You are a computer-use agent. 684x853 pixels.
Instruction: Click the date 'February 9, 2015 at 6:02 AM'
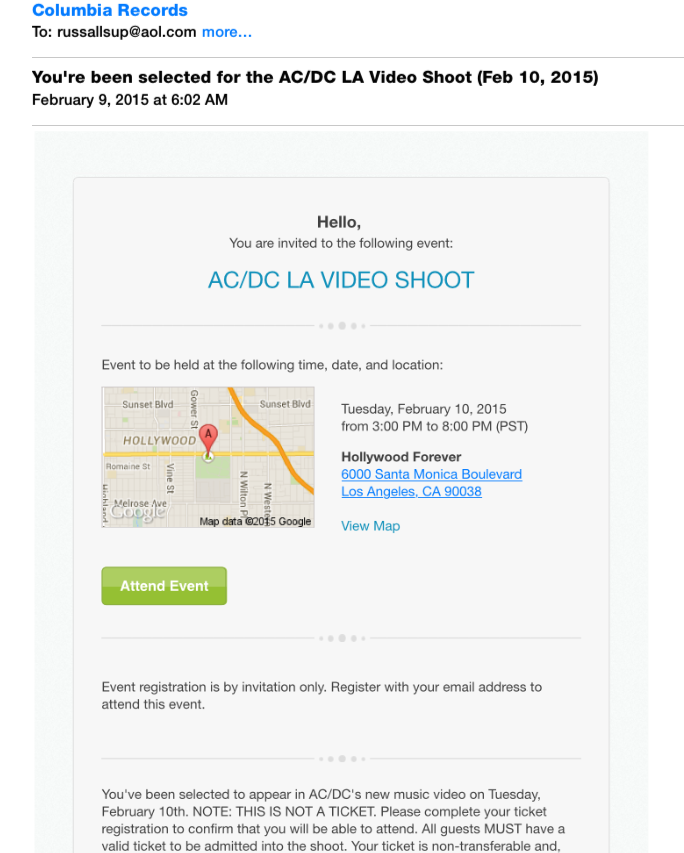click(130, 100)
